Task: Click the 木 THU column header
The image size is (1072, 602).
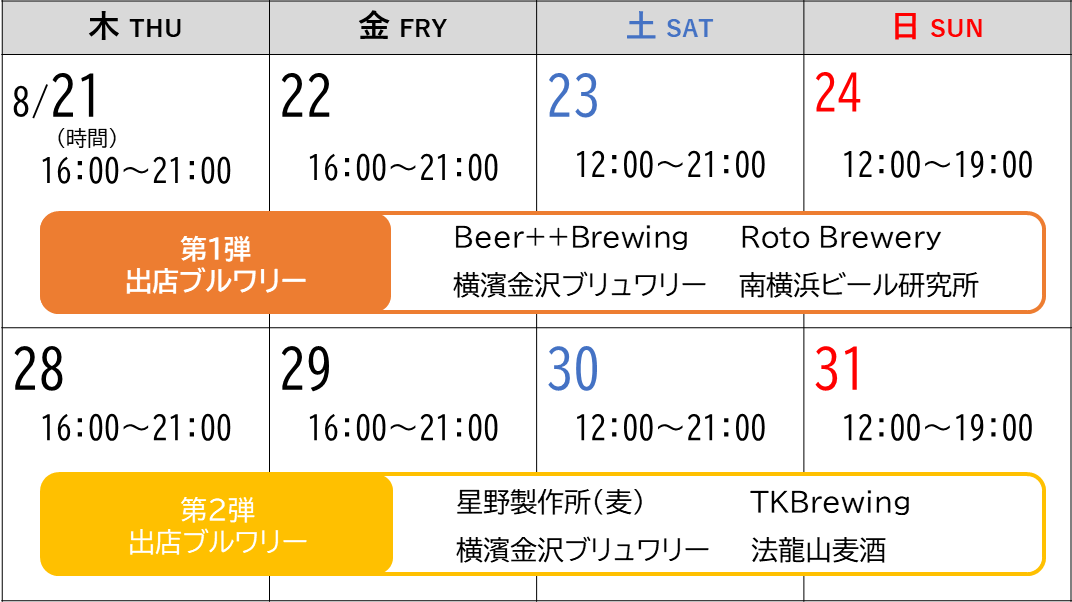Action: 135,27
